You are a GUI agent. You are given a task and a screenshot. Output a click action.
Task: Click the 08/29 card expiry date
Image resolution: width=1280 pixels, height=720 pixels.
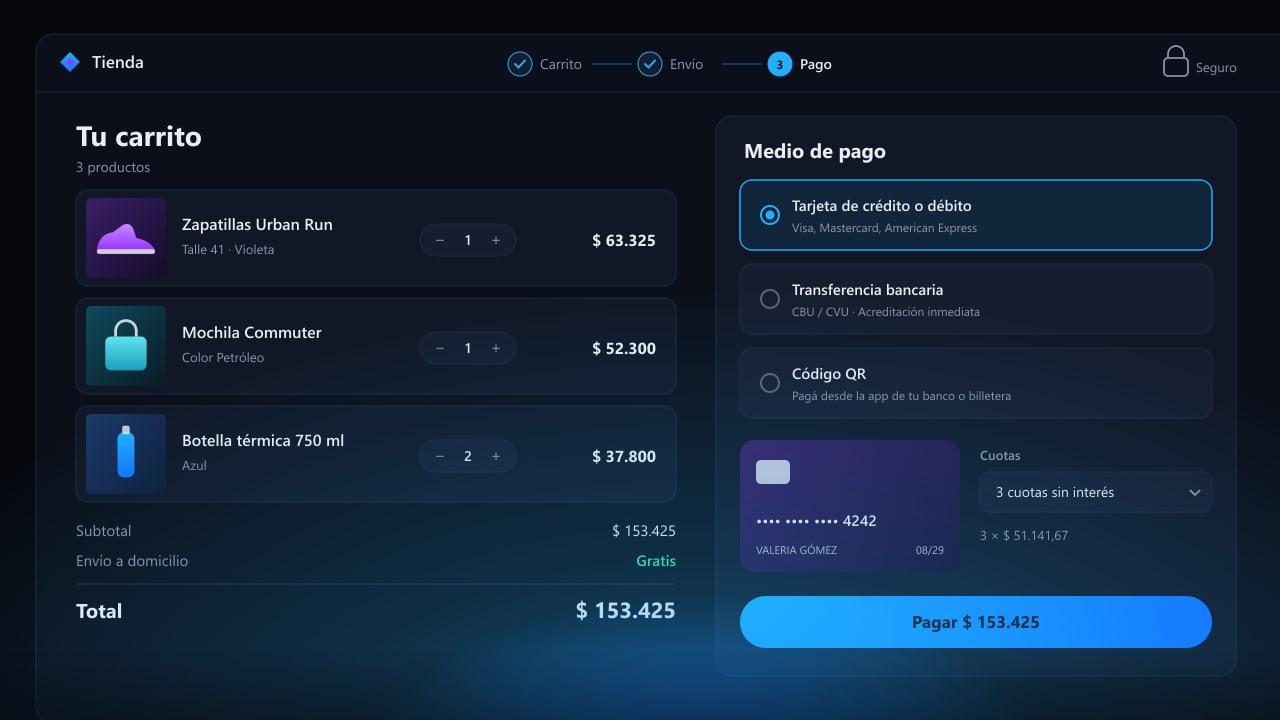point(930,550)
